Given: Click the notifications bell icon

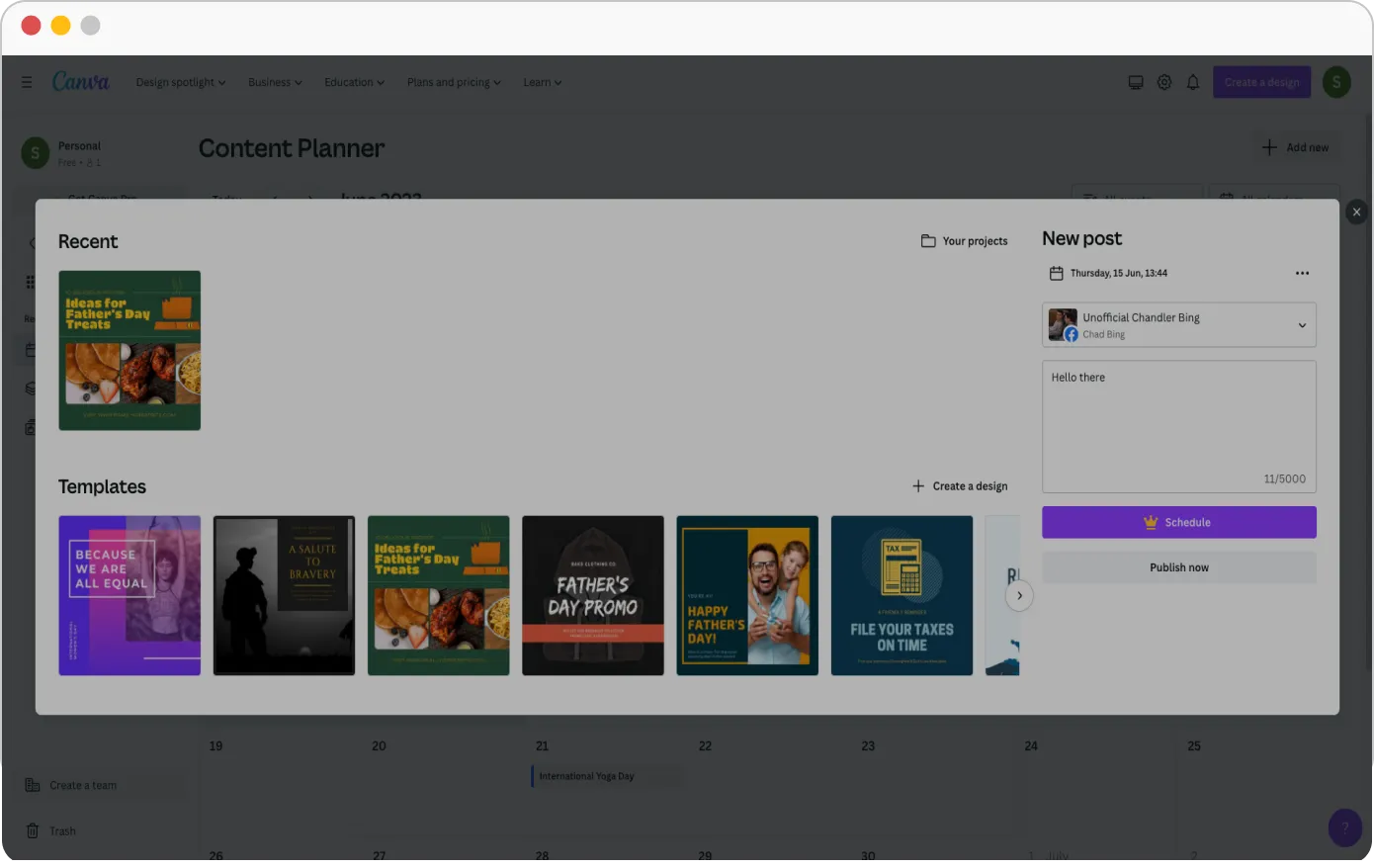Looking at the screenshot, I should point(1193,82).
